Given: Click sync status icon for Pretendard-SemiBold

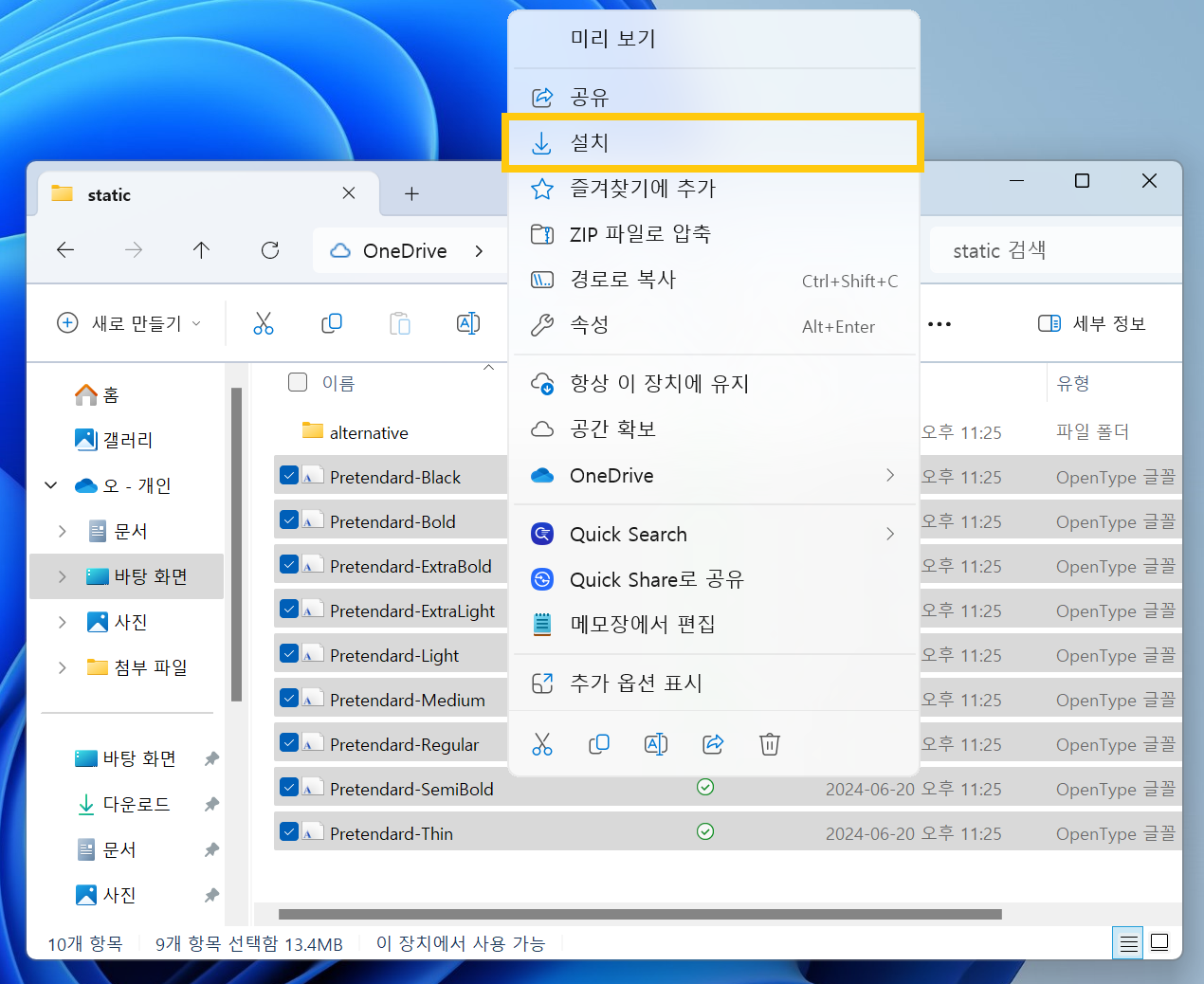Looking at the screenshot, I should 705,787.
